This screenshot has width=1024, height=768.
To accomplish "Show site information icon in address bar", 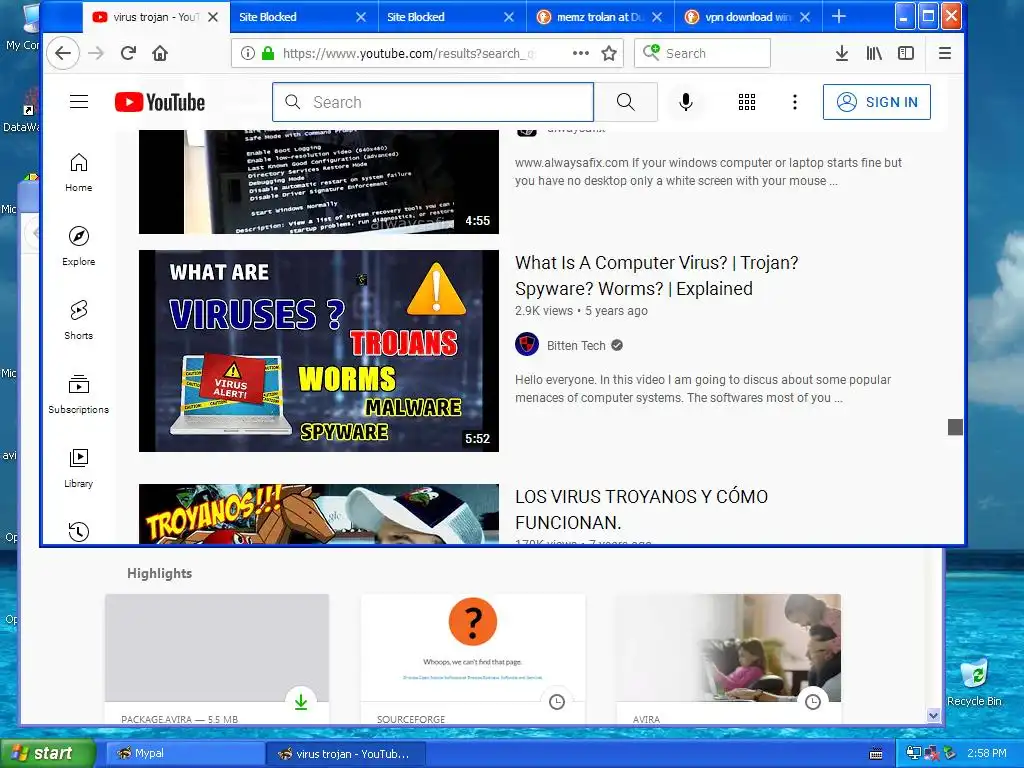I will tap(248, 54).
